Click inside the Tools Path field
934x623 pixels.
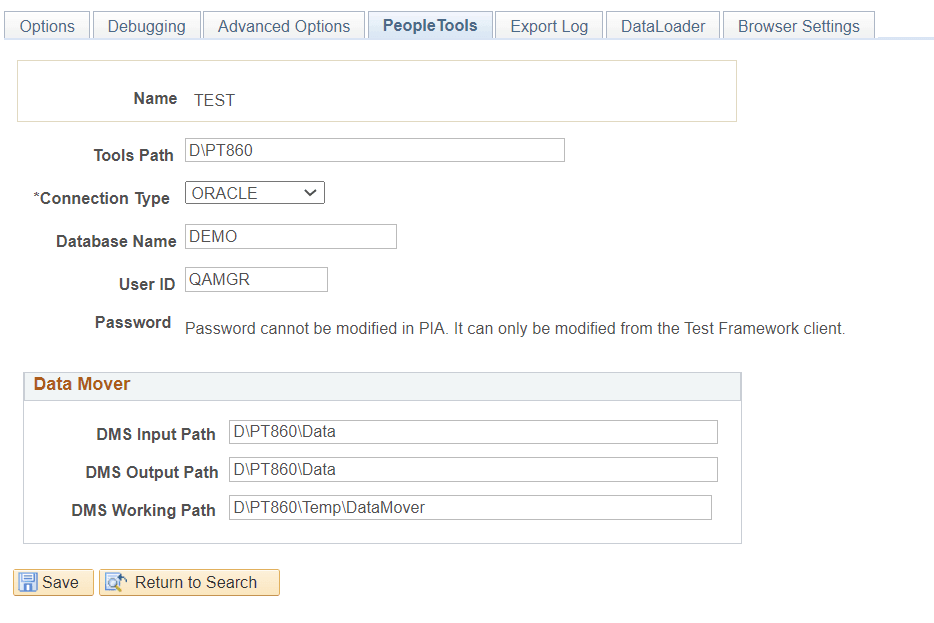coord(374,150)
